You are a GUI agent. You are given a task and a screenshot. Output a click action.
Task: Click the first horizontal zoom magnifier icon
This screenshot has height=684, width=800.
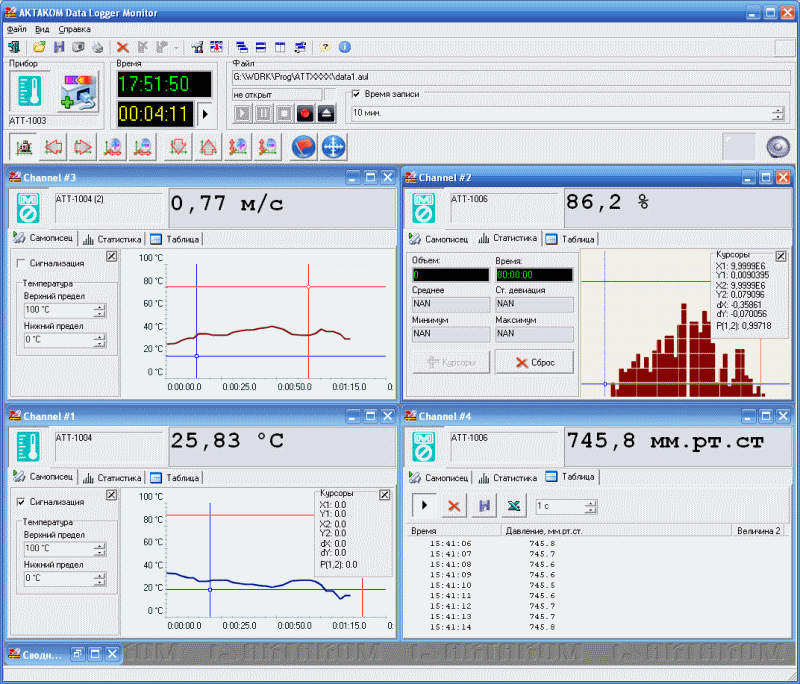[112, 147]
